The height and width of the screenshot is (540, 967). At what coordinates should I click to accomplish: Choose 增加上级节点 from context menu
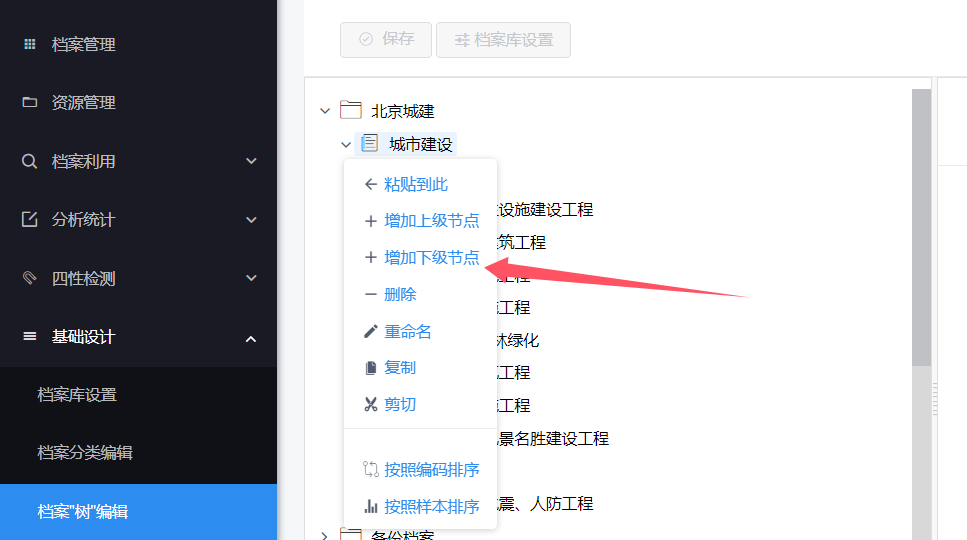pyautogui.click(x=432, y=221)
